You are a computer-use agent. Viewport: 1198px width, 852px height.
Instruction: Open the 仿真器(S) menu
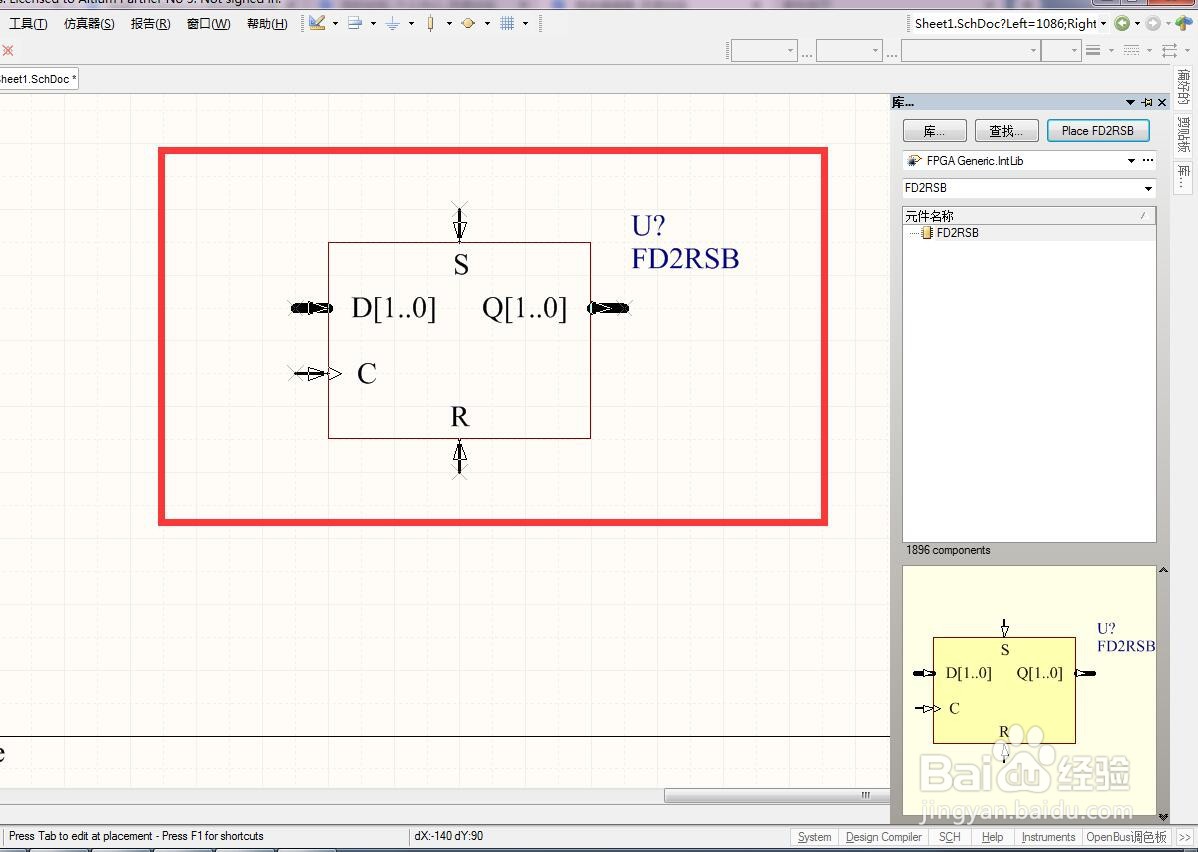89,24
